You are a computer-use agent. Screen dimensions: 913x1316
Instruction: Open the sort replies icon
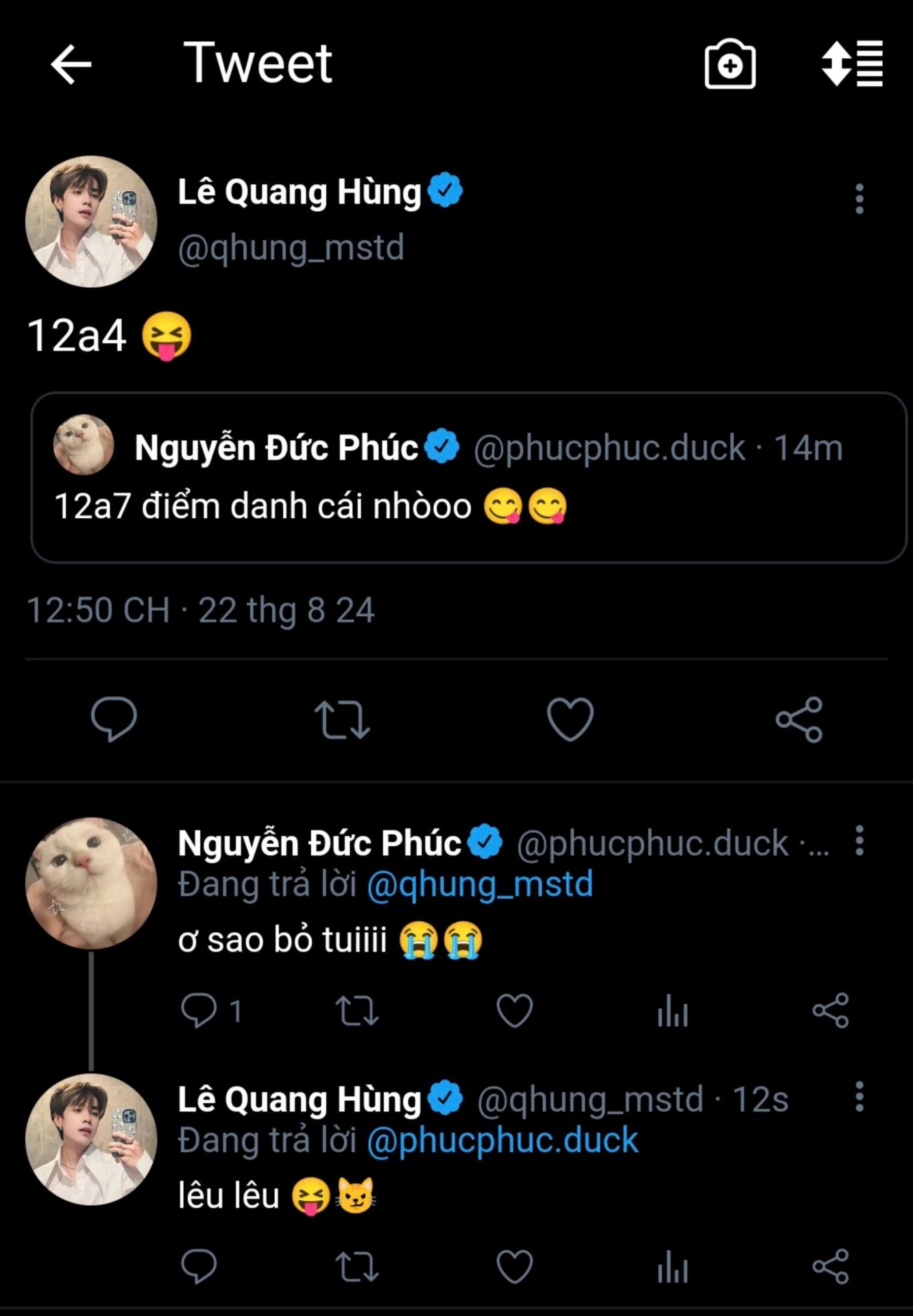tap(853, 64)
